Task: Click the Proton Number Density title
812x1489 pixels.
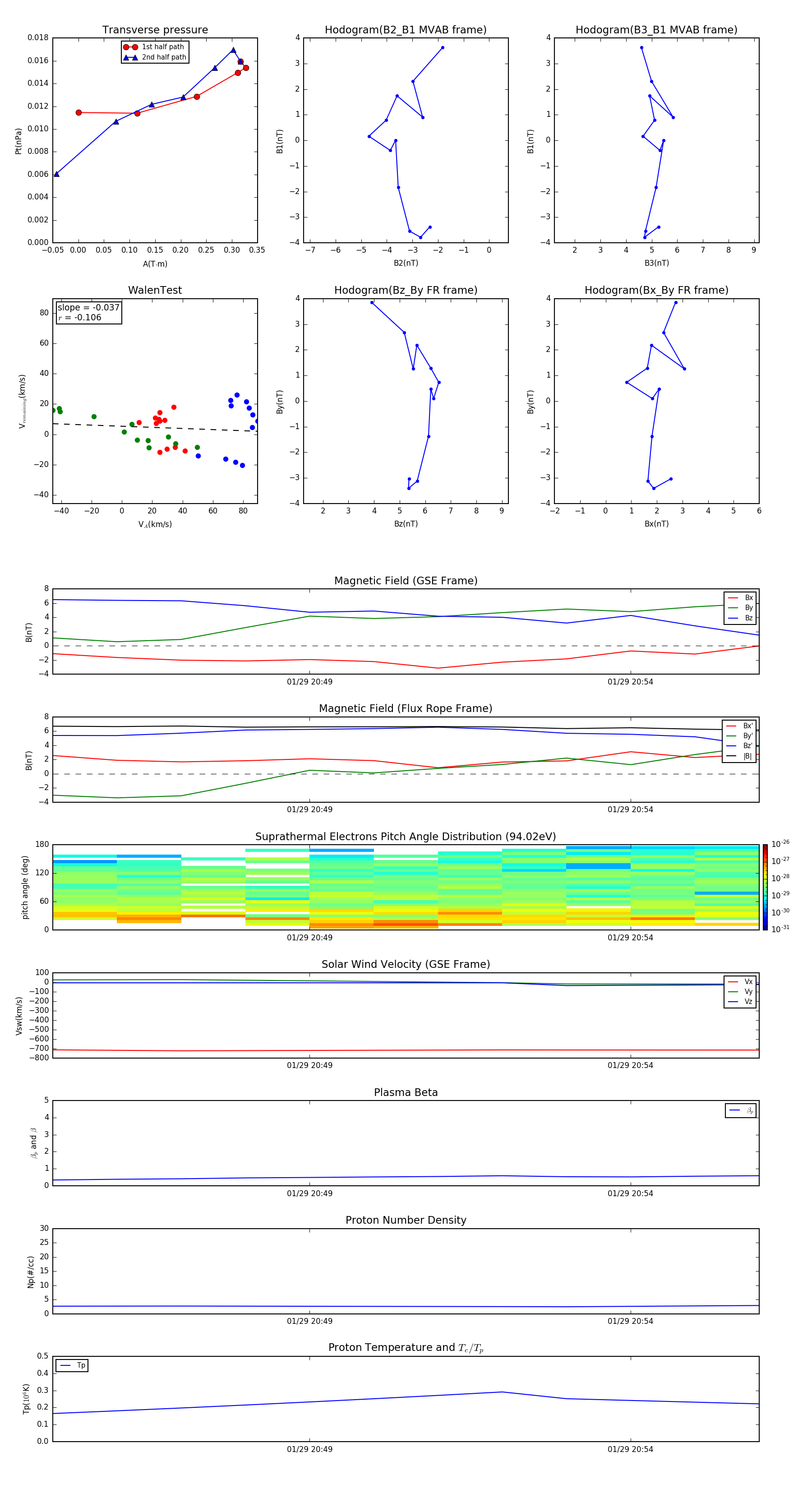Action: point(405,1220)
